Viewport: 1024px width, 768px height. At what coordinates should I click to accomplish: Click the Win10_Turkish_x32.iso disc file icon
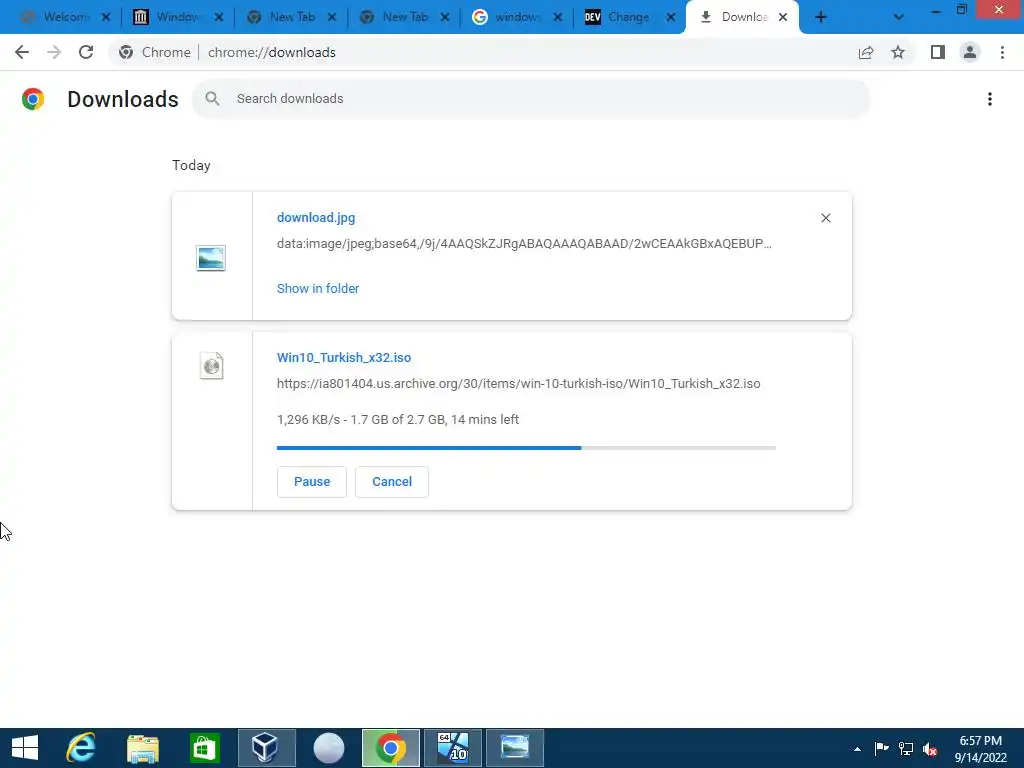[x=212, y=366]
